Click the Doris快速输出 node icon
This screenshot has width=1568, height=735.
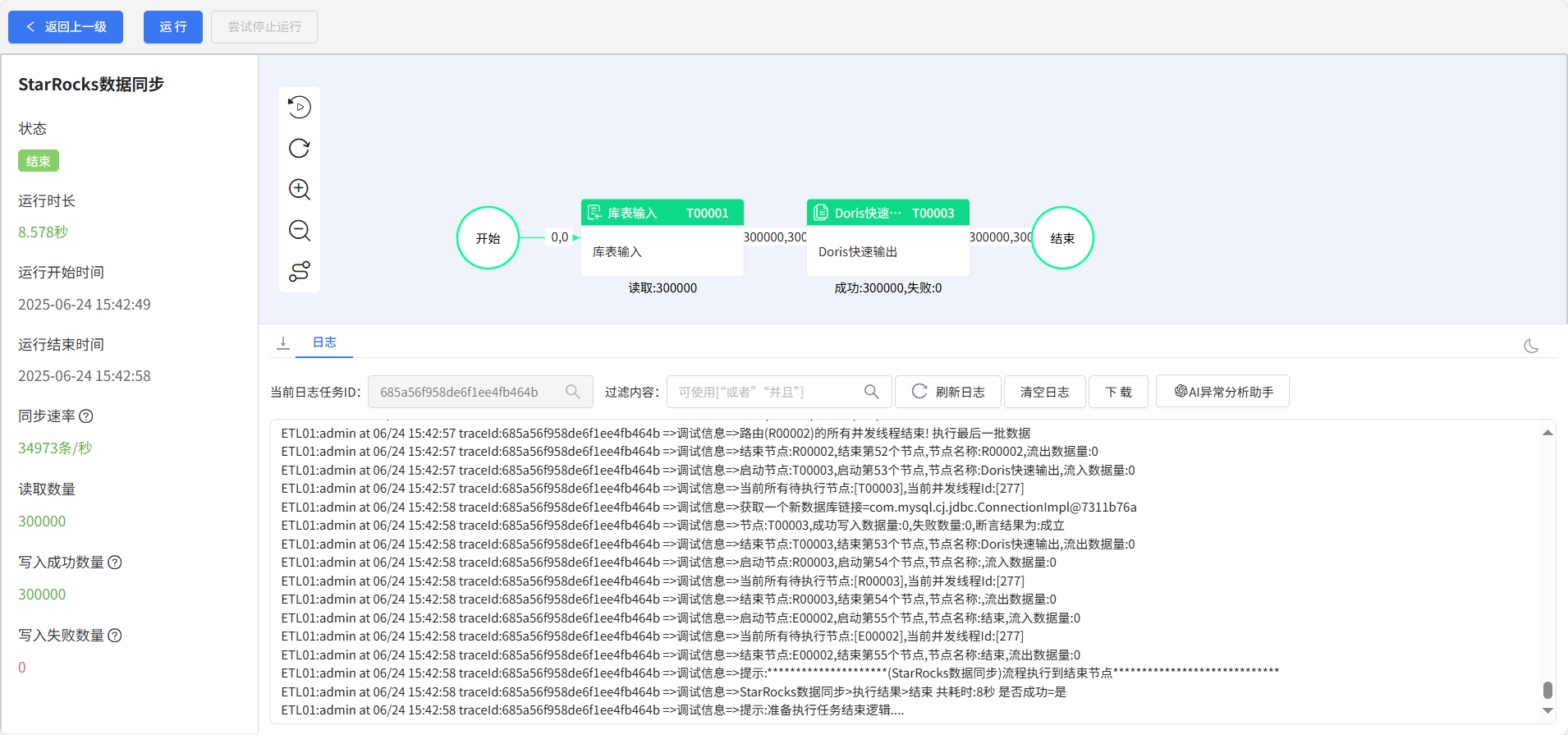(820, 213)
